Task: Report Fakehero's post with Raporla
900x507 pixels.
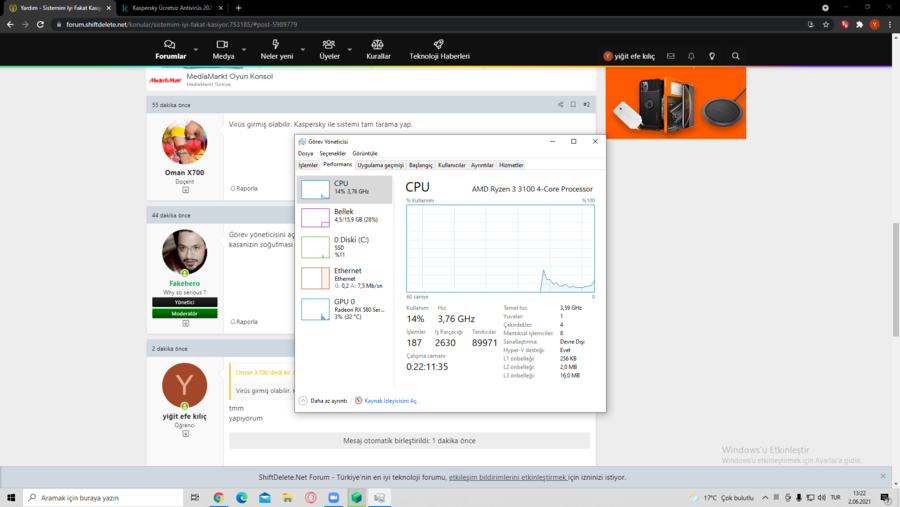Action: pyautogui.click(x=244, y=322)
